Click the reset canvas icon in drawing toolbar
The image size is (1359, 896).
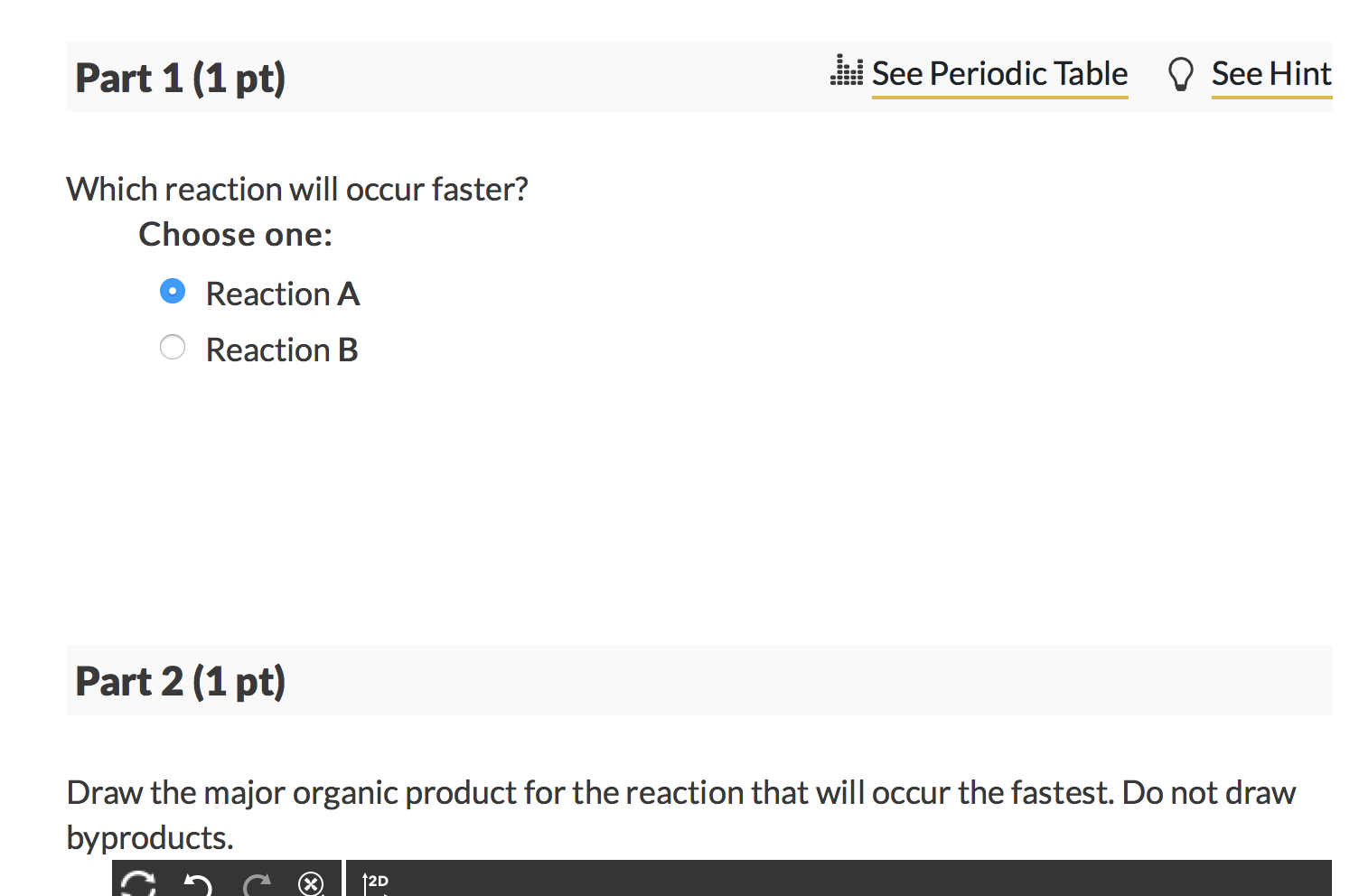137,883
